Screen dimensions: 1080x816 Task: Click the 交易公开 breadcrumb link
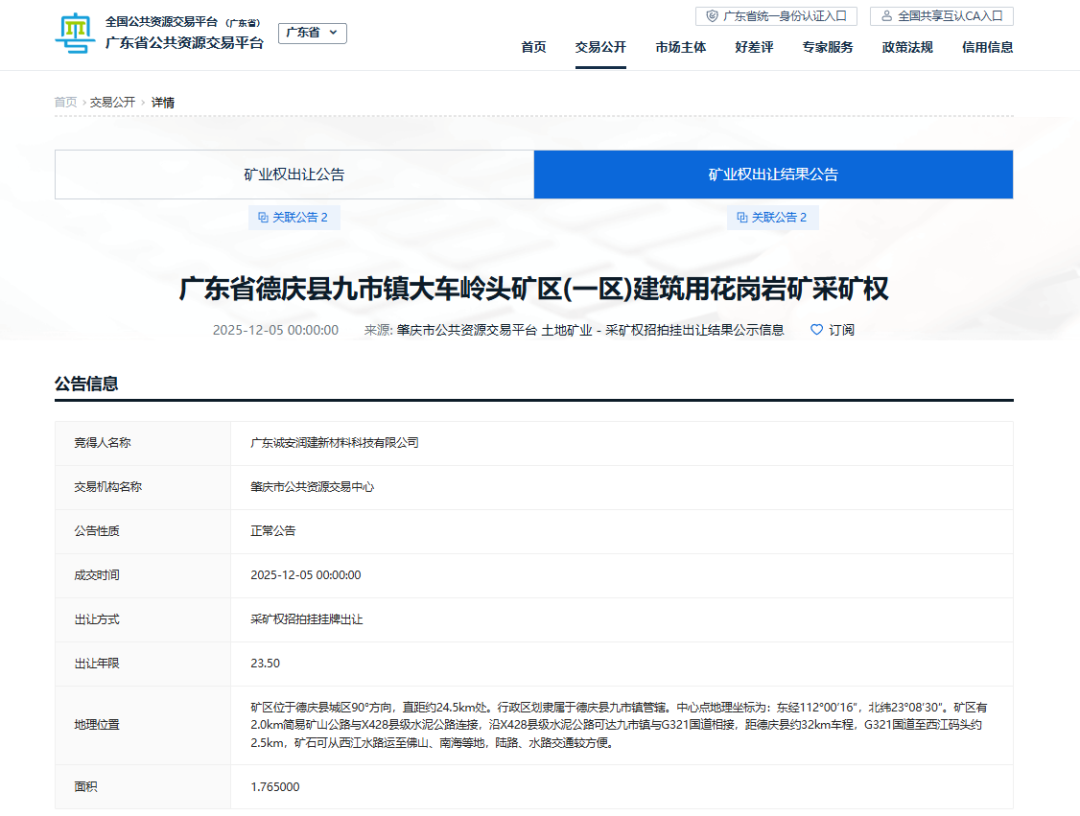112,102
